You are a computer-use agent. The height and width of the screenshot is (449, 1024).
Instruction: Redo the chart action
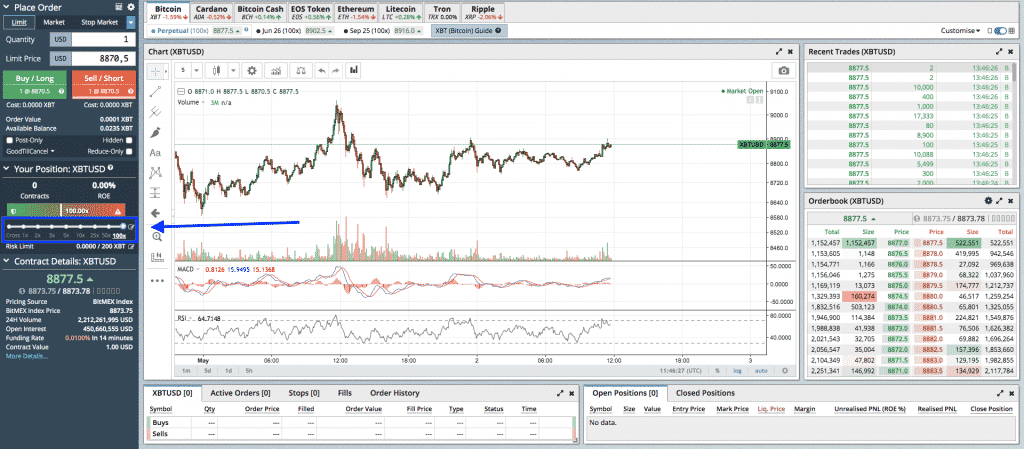point(336,70)
